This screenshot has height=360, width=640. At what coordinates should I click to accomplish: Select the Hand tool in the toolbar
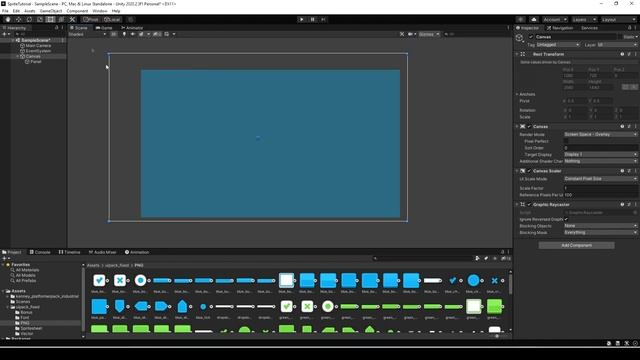click(x=8, y=20)
